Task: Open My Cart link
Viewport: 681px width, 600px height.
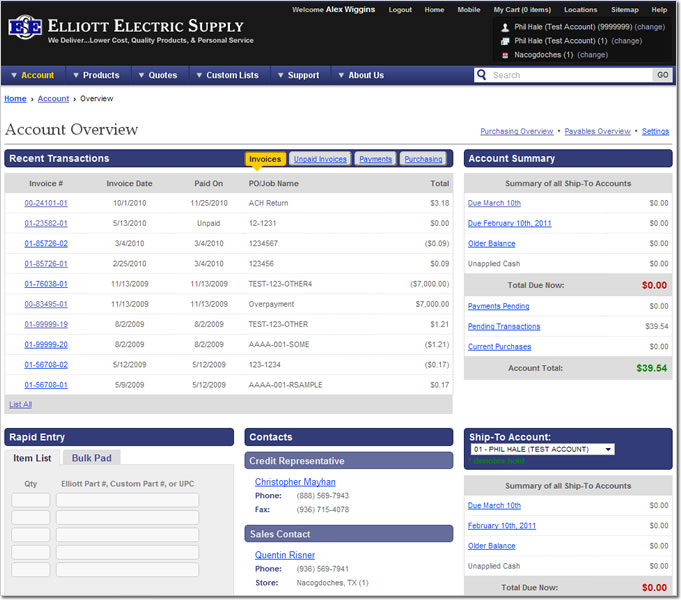Action: 522,10
